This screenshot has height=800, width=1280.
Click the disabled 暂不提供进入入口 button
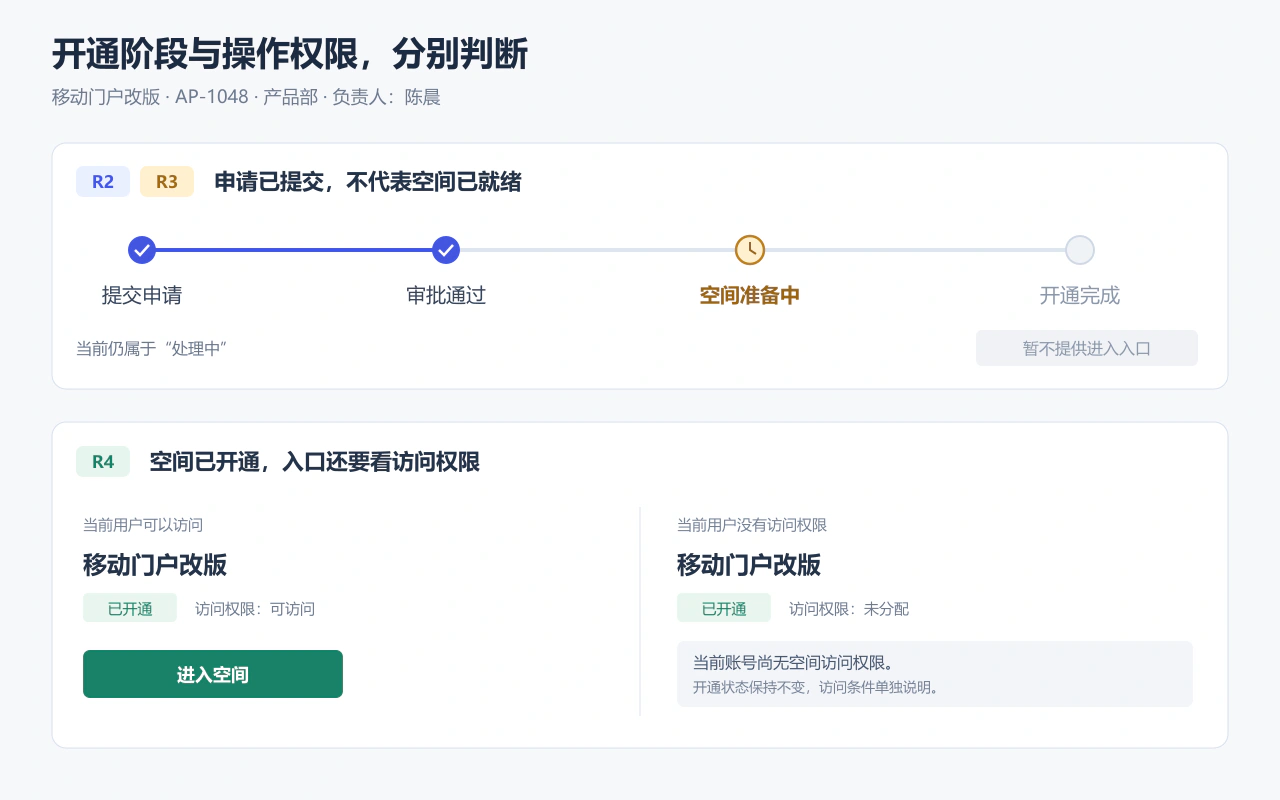pos(1087,348)
